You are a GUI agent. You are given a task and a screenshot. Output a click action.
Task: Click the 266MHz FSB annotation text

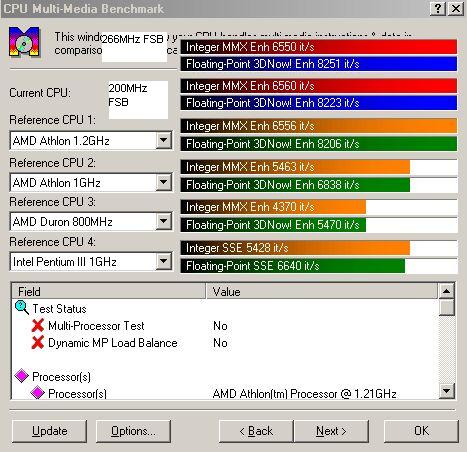click(132, 39)
